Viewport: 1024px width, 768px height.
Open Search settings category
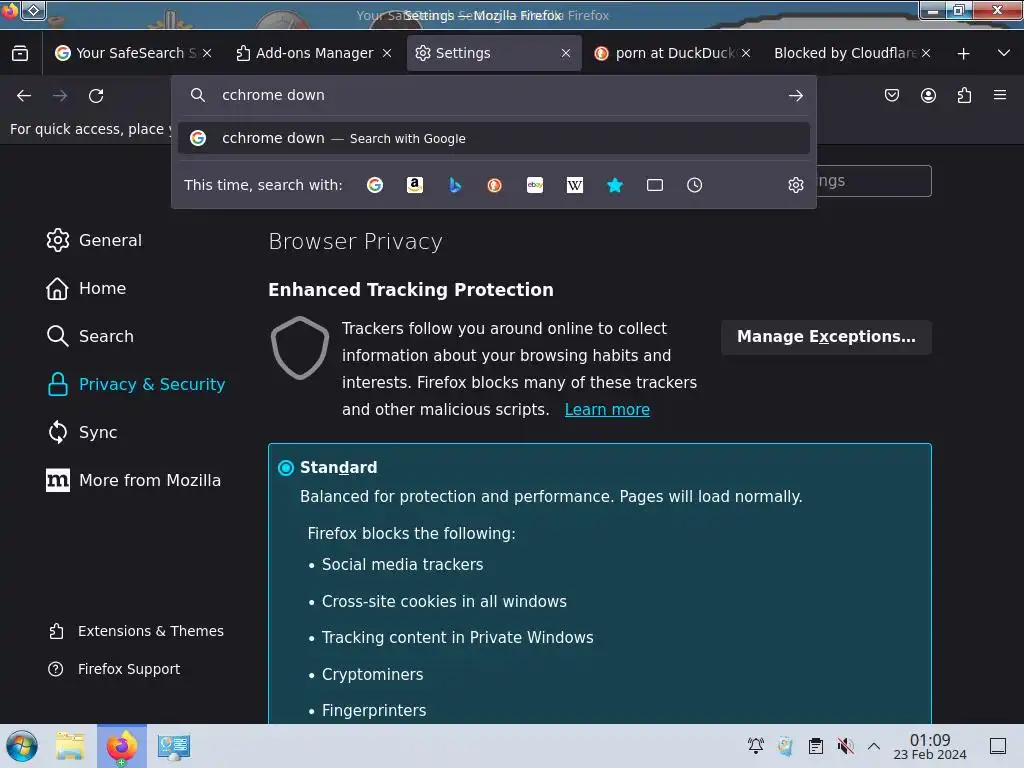(x=90, y=336)
